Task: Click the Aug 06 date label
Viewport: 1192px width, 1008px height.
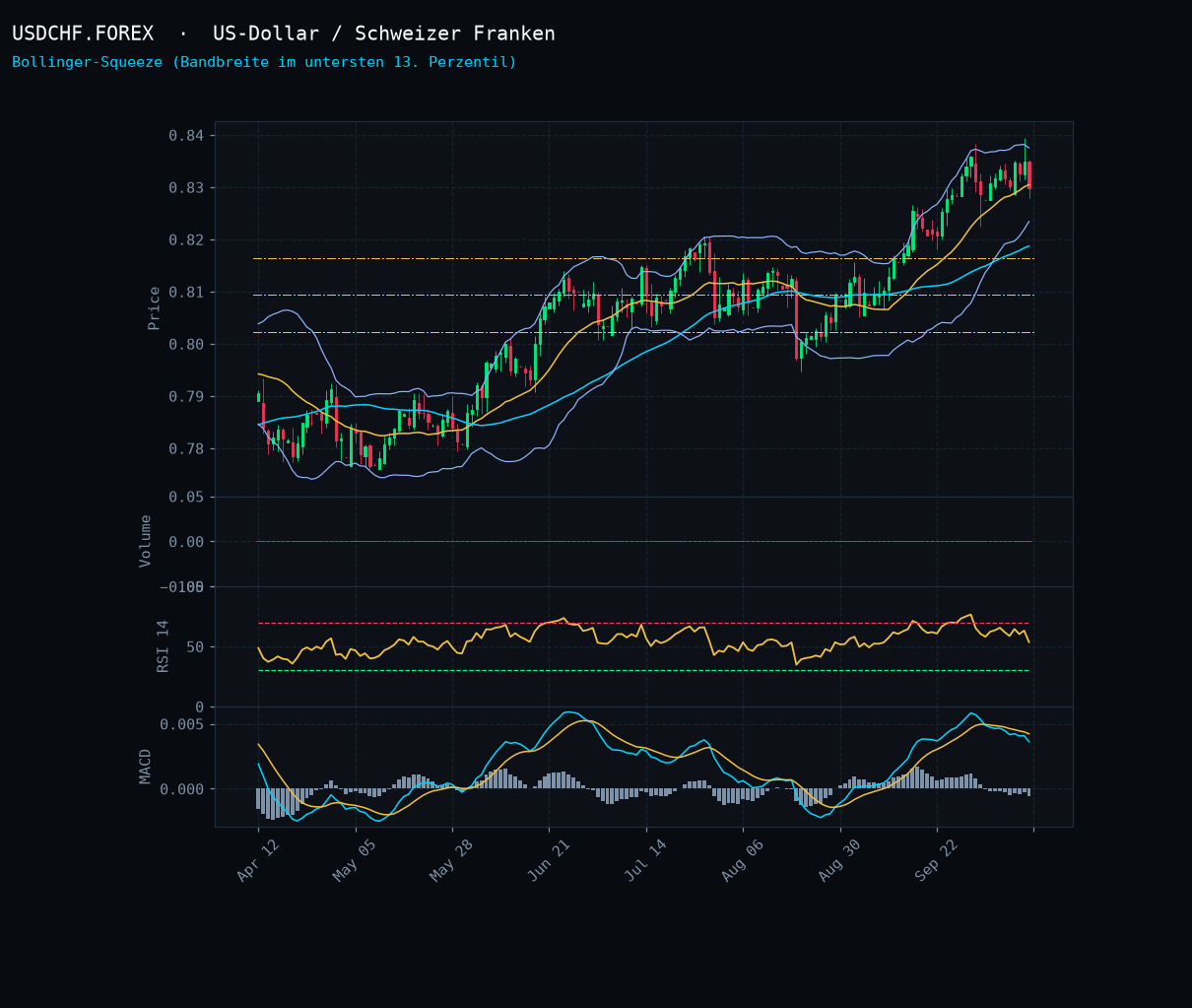Action: pyautogui.click(x=743, y=861)
